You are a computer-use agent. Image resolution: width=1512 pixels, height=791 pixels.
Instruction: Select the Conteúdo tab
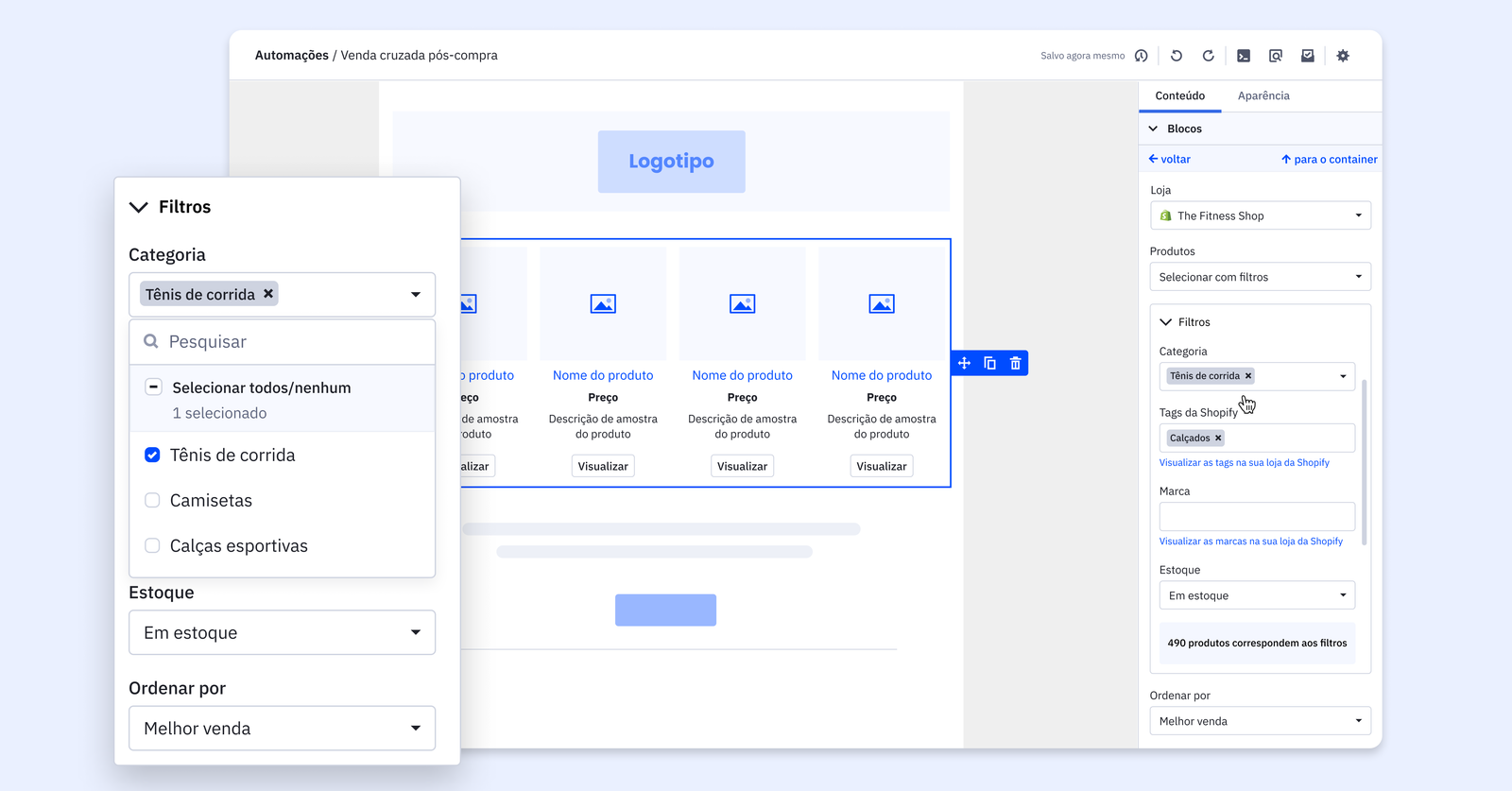(1179, 95)
